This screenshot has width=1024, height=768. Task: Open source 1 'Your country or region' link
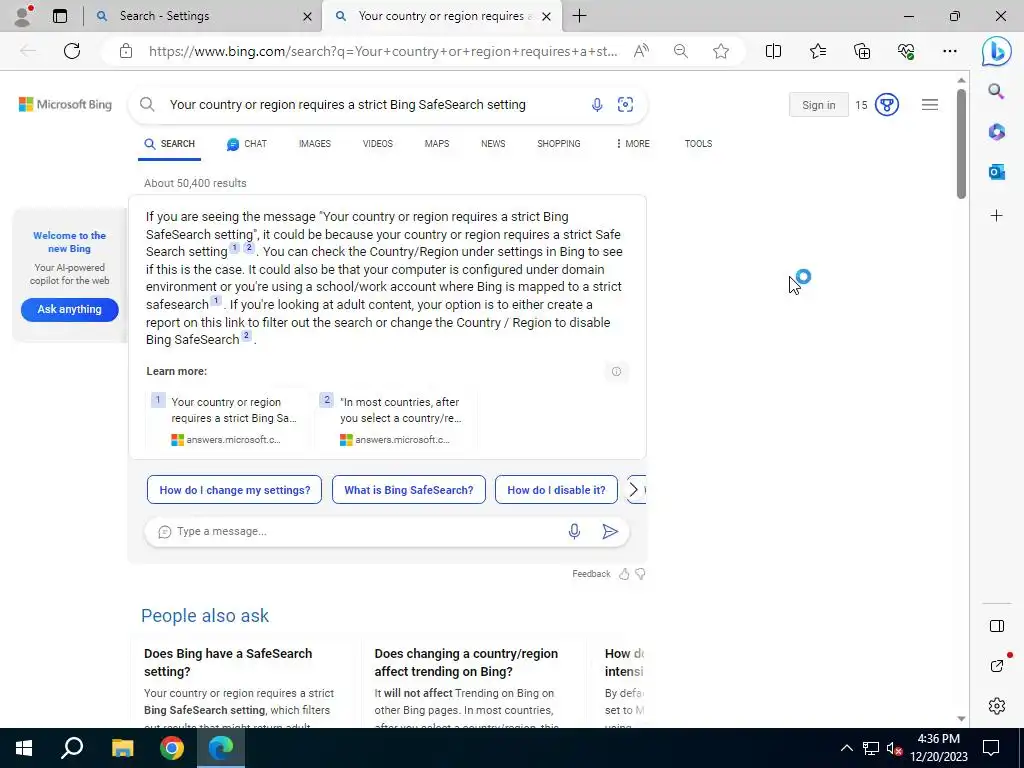click(225, 421)
